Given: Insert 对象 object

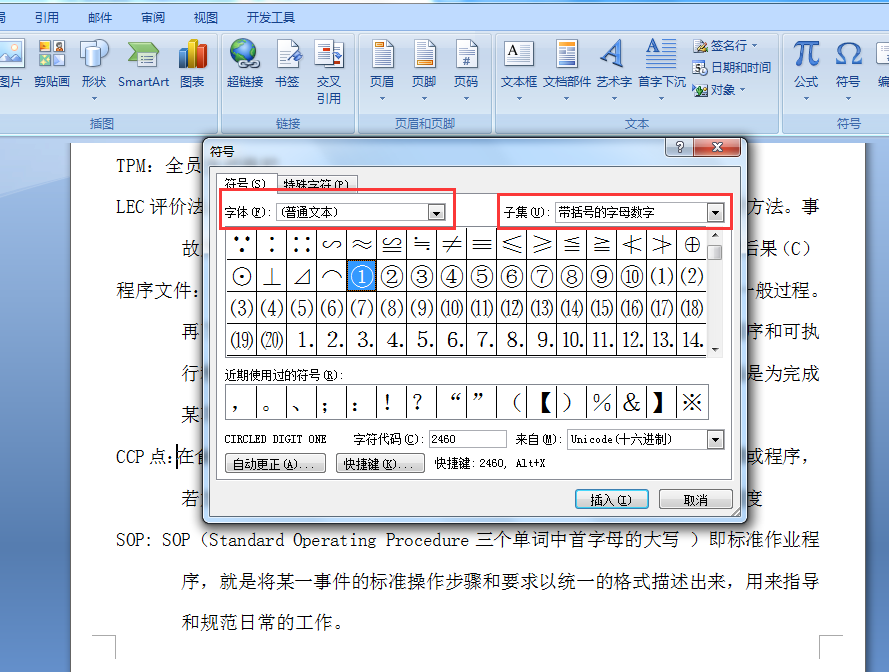Looking at the screenshot, I should 719,90.
